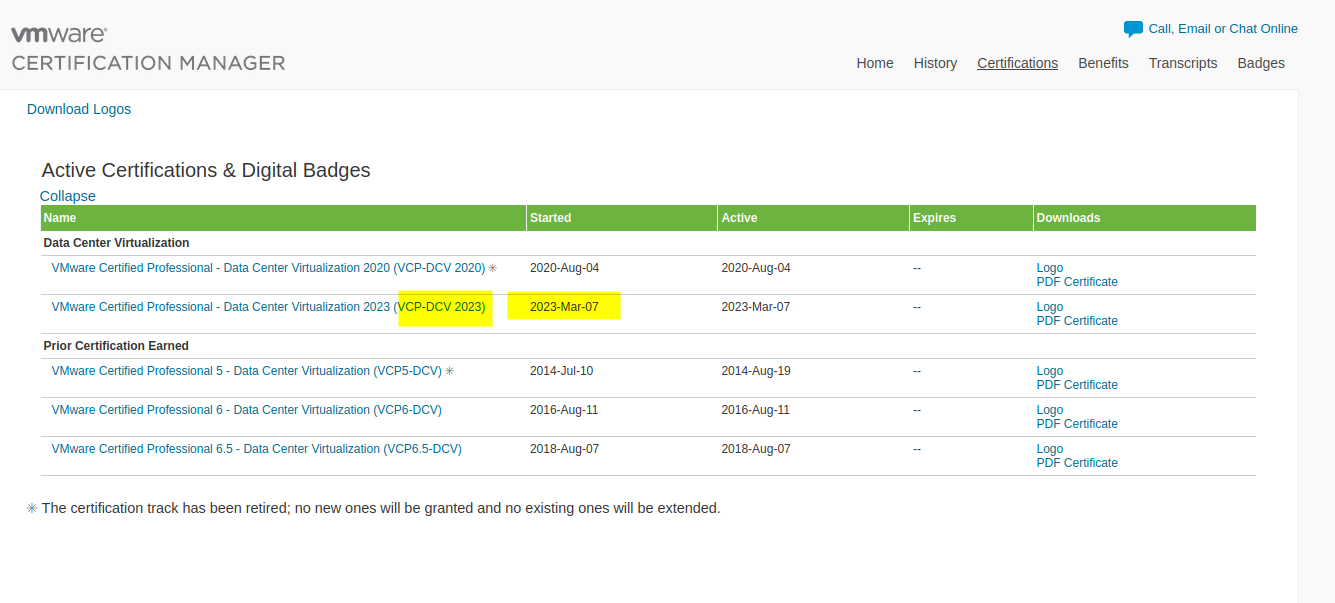Click the Download Logos link
The width and height of the screenshot is (1335, 603).
79,109
